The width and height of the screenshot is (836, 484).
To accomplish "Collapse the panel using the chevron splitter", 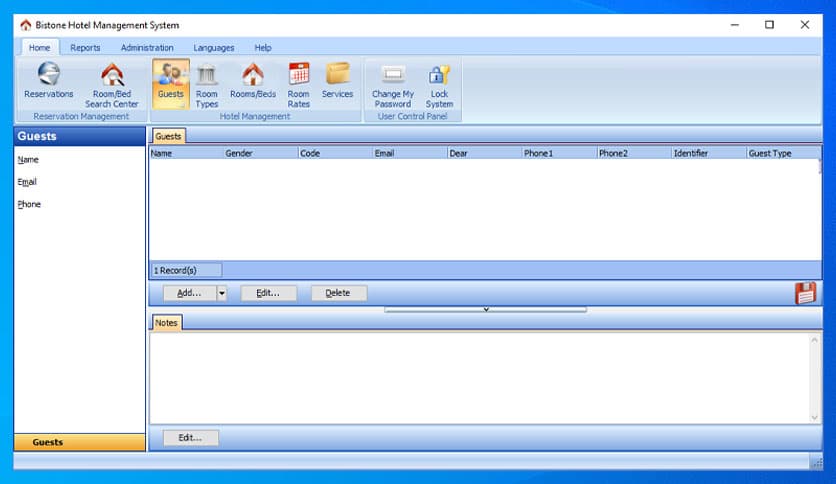I will point(486,309).
